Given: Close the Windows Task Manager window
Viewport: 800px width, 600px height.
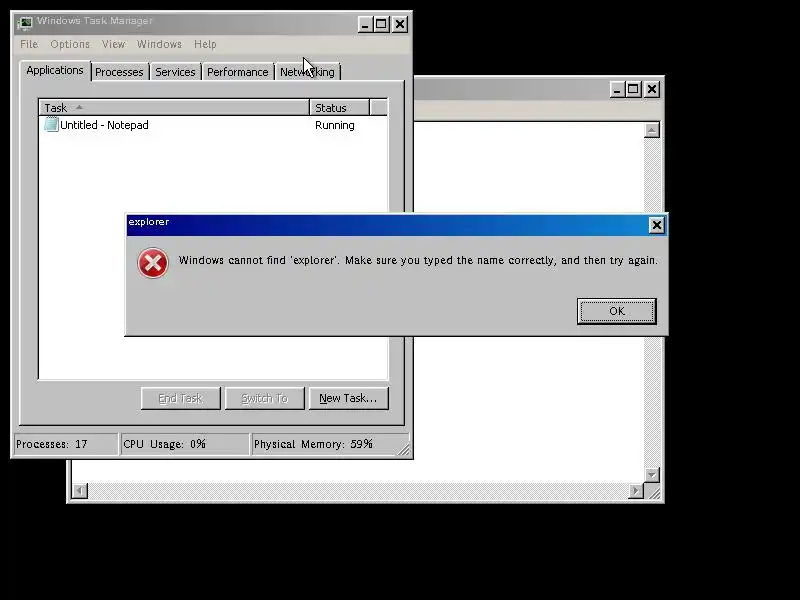Looking at the screenshot, I should [x=400, y=24].
